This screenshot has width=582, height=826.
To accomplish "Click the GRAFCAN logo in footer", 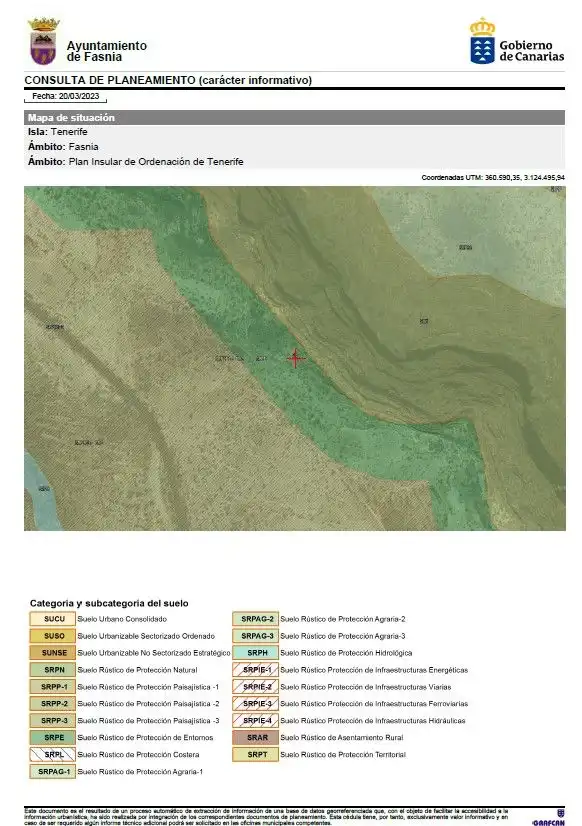I will [549, 818].
